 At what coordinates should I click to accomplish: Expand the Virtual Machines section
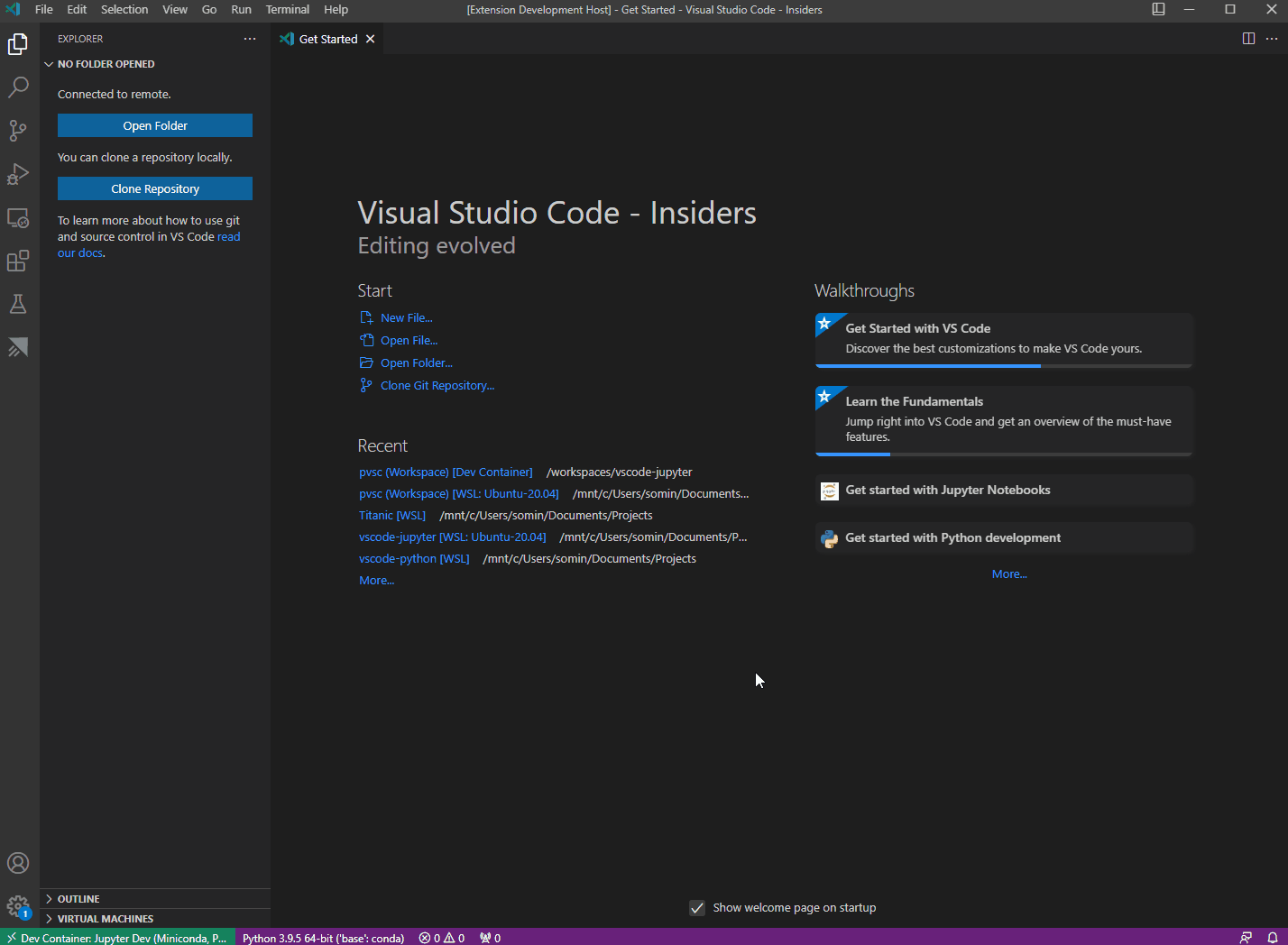click(x=104, y=918)
